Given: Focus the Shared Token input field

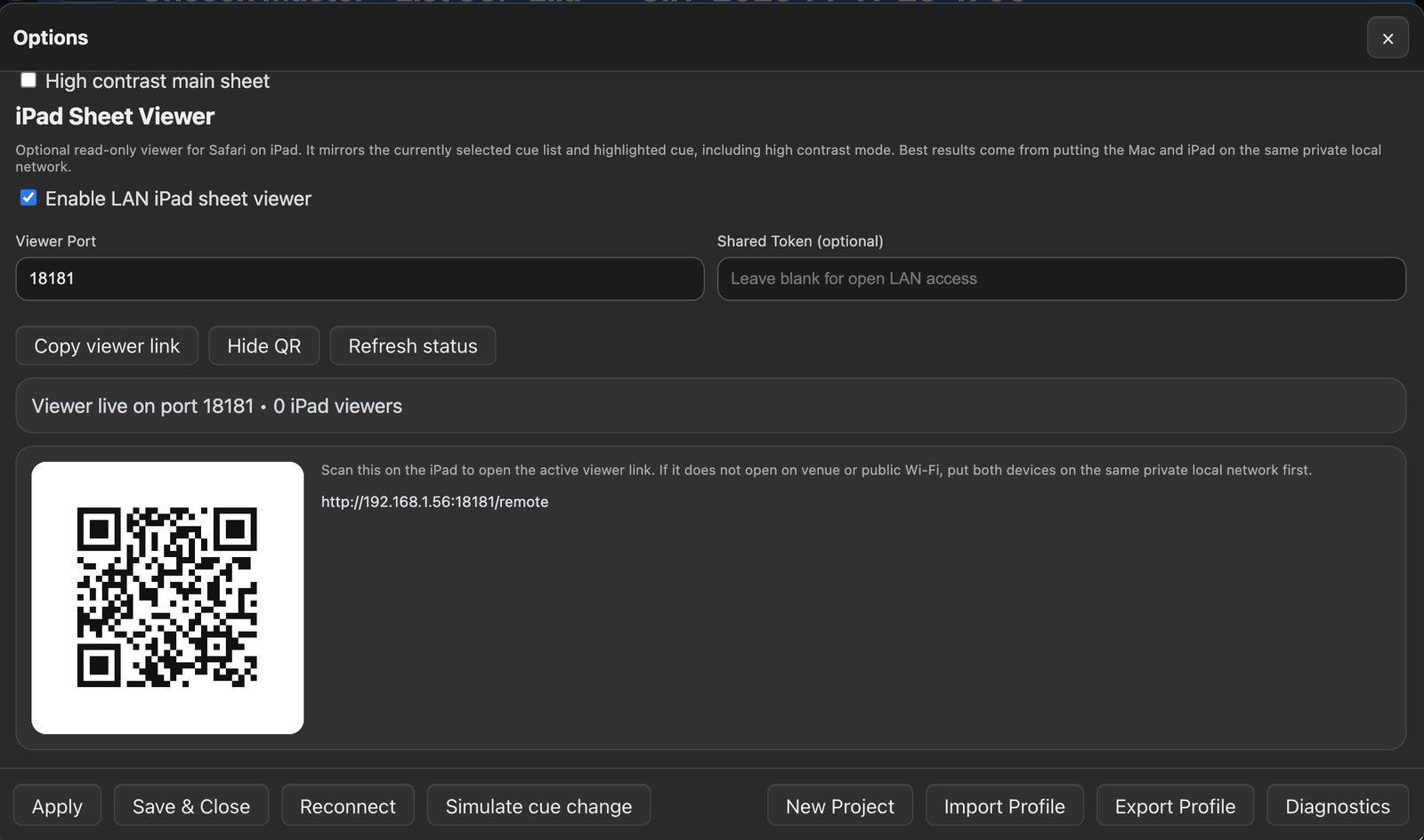Looking at the screenshot, I should click(1061, 279).
